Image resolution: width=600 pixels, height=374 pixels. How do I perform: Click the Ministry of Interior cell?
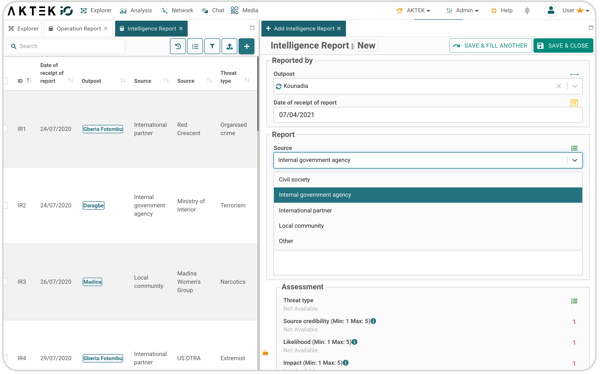pyautogui.click(x=191, y=206)
